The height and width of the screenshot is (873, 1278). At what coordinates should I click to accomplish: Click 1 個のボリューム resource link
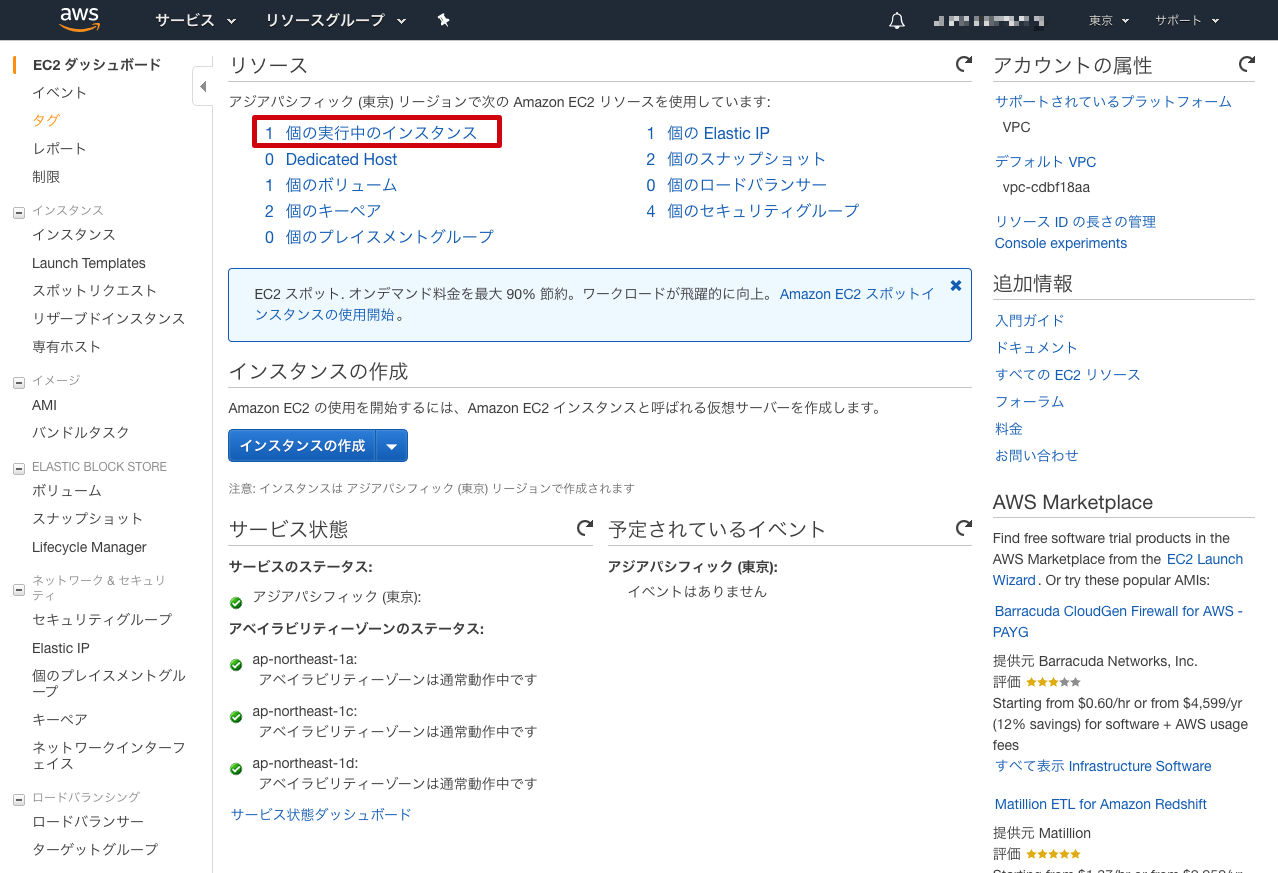[331, 185]
